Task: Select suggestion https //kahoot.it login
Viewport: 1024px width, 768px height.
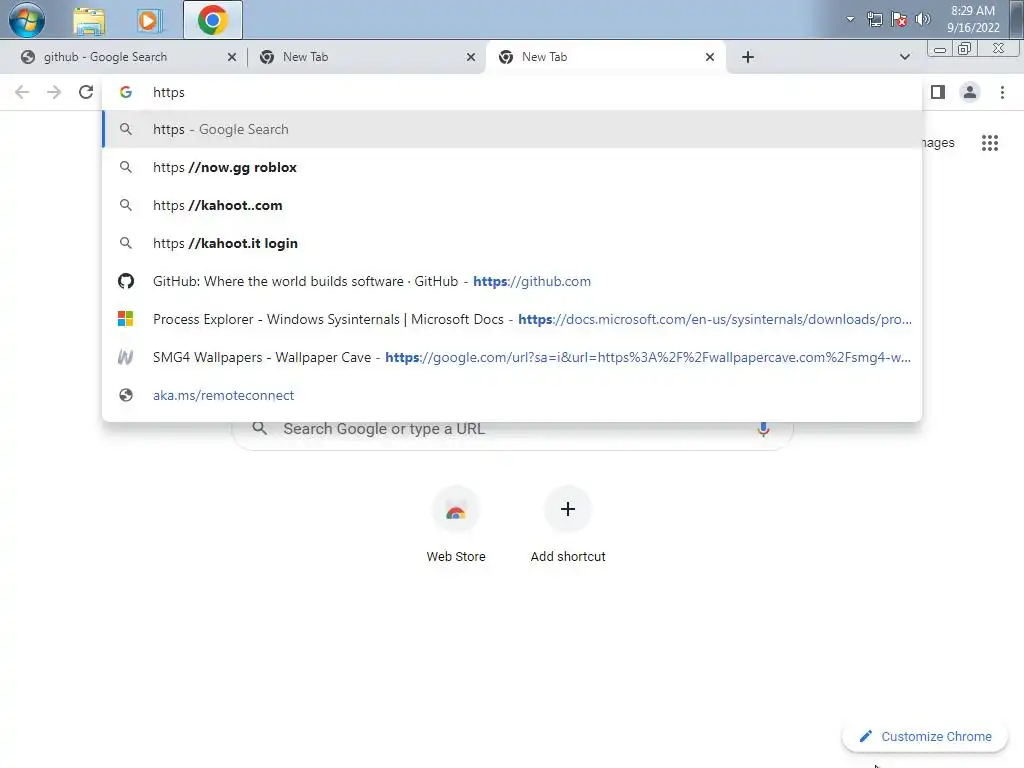Action: 512,243
